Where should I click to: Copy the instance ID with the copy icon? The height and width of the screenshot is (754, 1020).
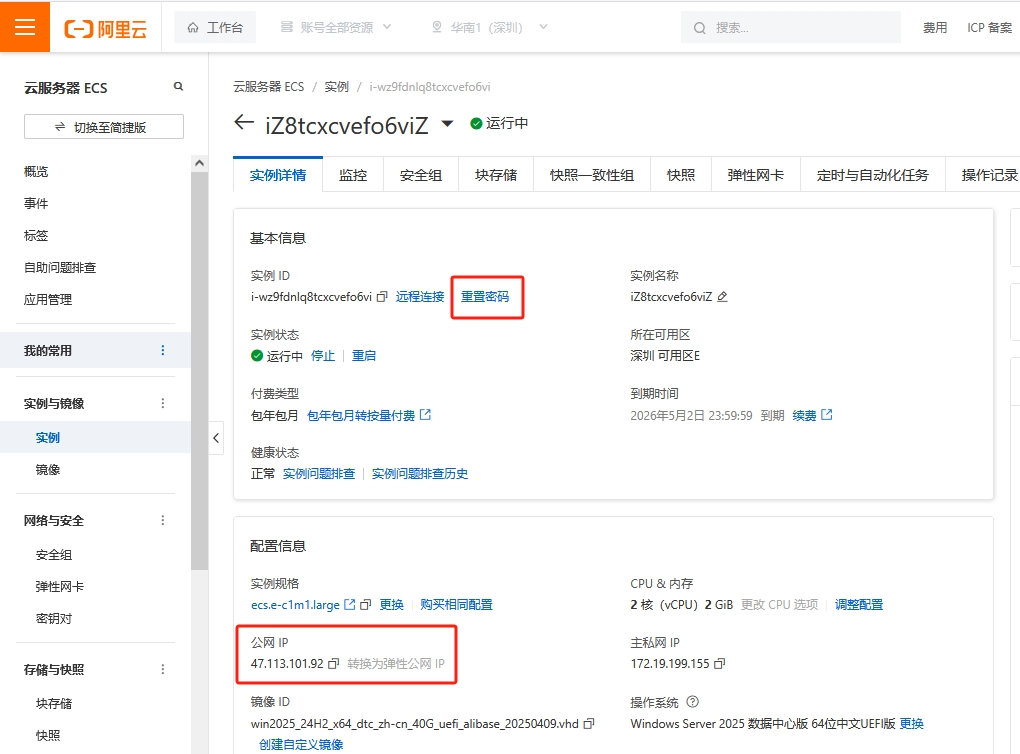(x=382, y=297)
